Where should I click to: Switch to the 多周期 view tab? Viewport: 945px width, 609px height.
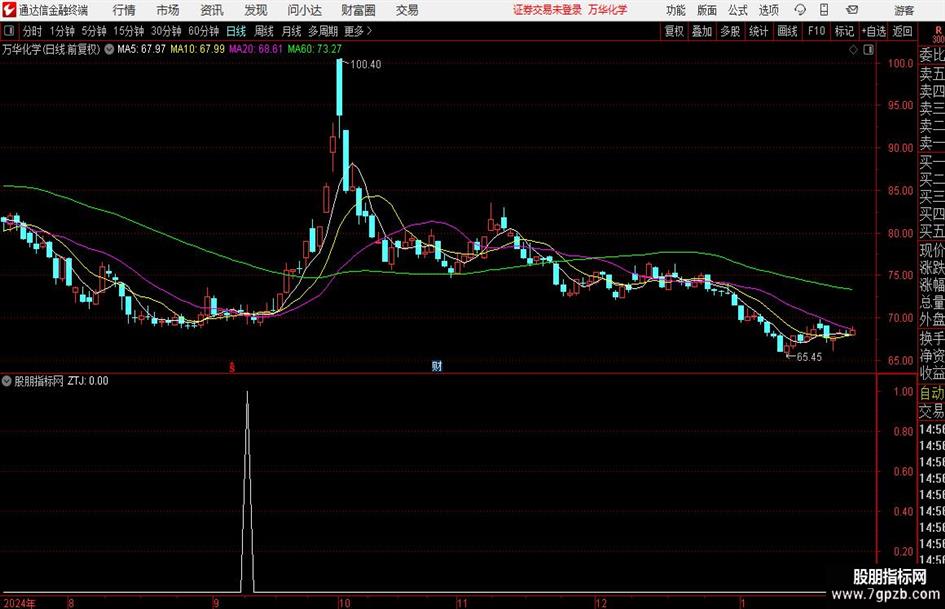(323, 31)
